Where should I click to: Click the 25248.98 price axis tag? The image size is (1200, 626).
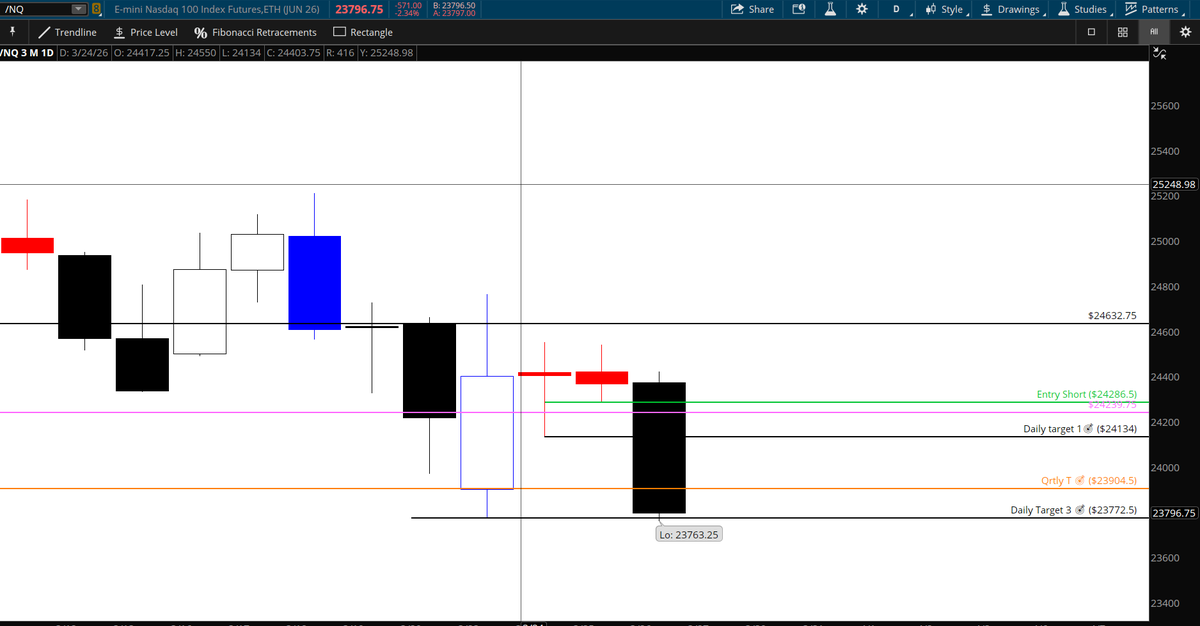click(x=1174, y=185)
